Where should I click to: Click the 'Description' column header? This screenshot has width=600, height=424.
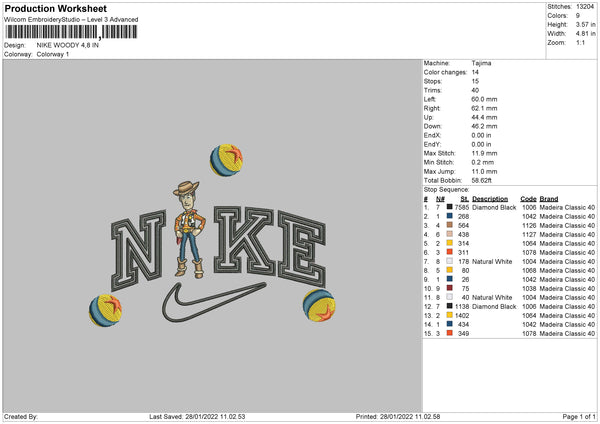pos(490,199)
